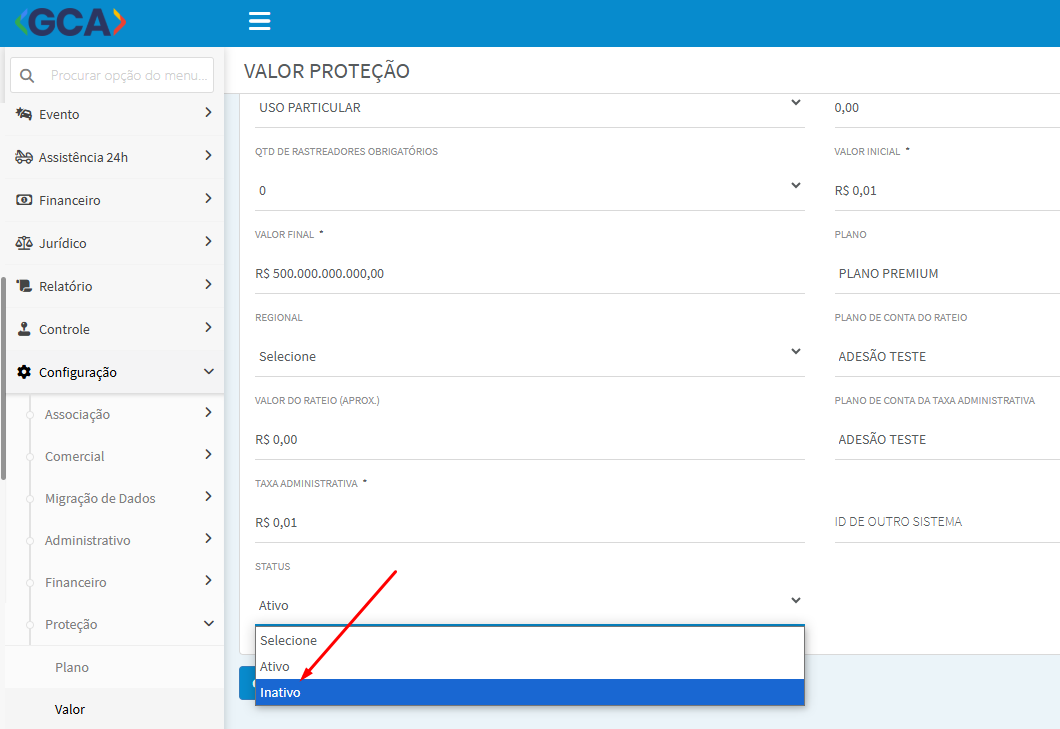Open the Plano PLANO PREMIUM select
This screenshot has width=1060, height=729.
point(946,274)
